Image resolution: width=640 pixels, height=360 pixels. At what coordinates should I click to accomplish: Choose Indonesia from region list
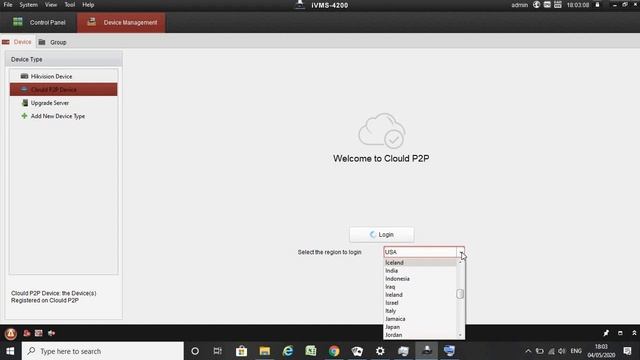420,279
